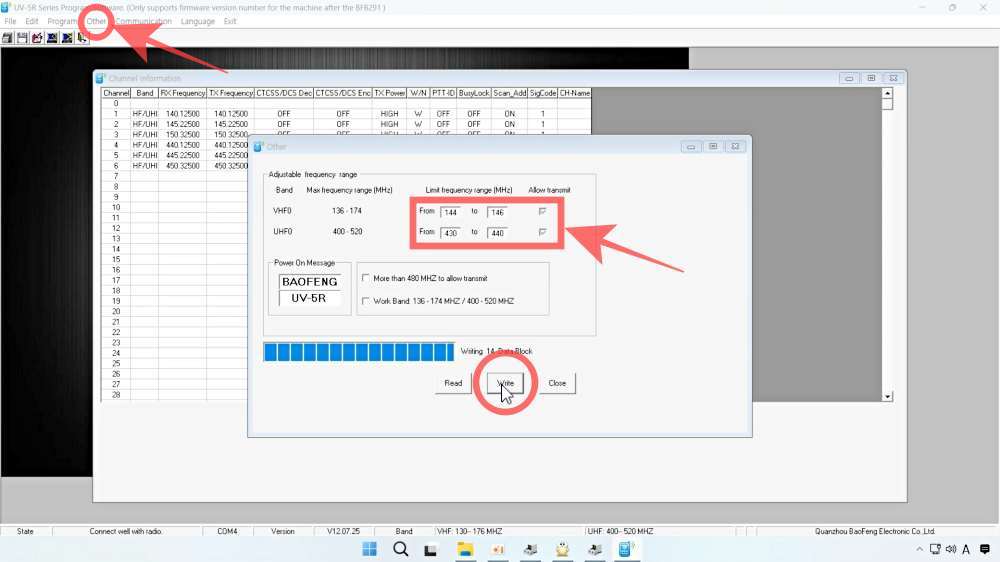Show hidden system tray icons chevron
Image resolution: width=1000 pixels, height=562 pixels.
(919, 549)
